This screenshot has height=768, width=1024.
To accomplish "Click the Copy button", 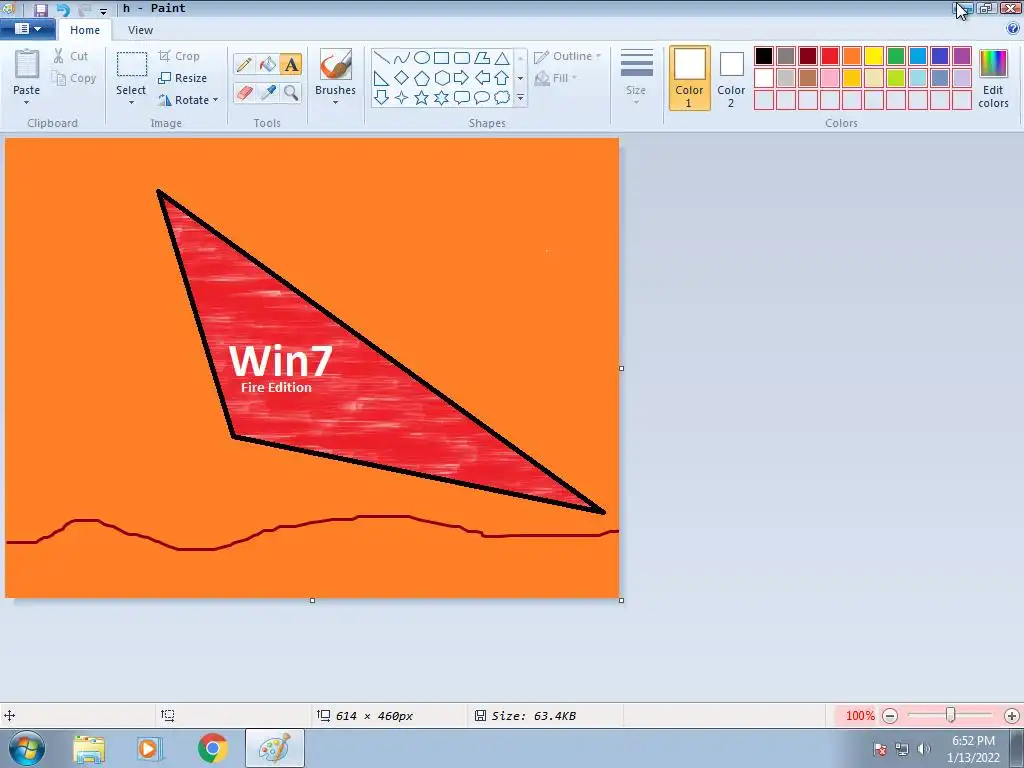I will pyautogui.click(x=74, y=78).
